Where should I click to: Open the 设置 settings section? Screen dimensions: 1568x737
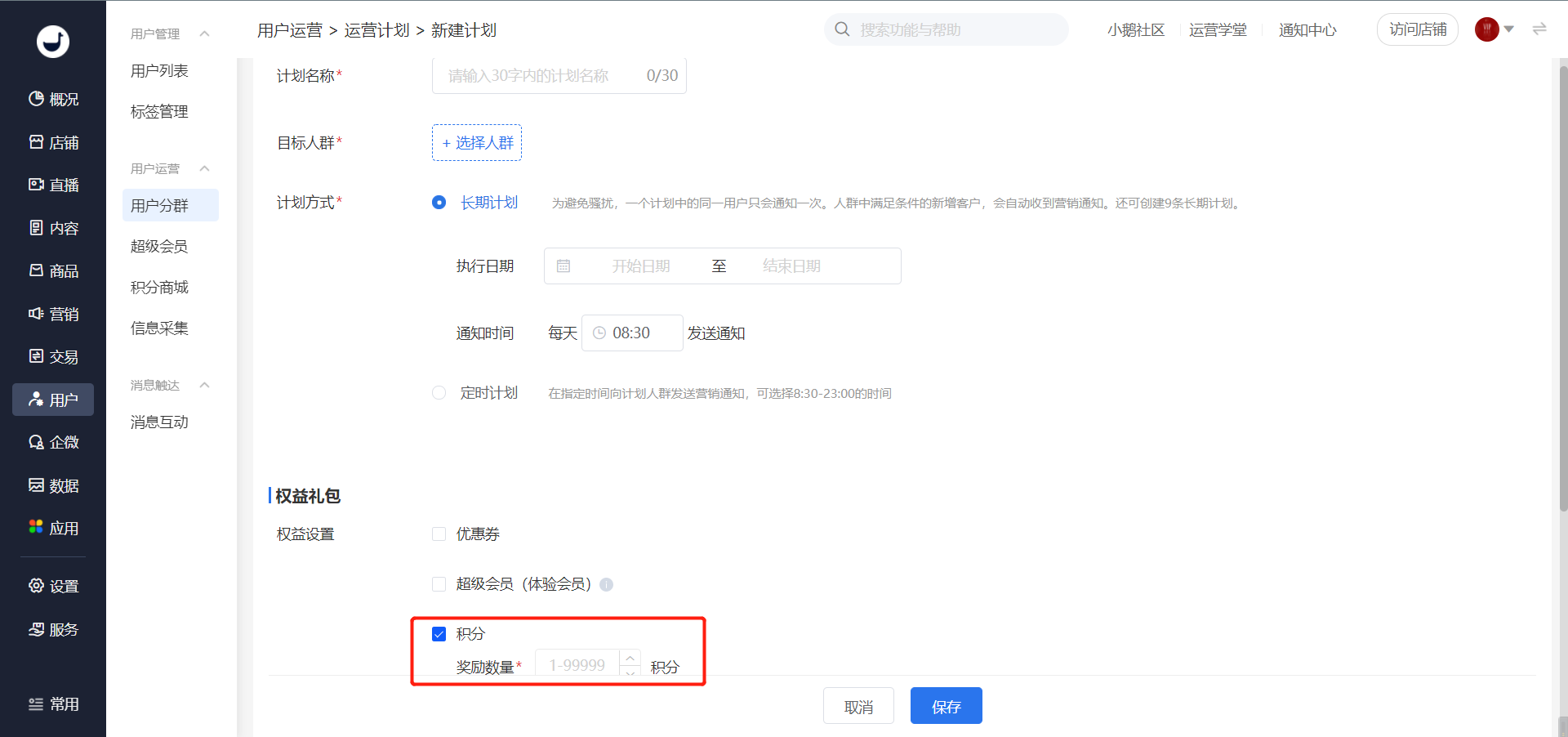coord(53,587)
